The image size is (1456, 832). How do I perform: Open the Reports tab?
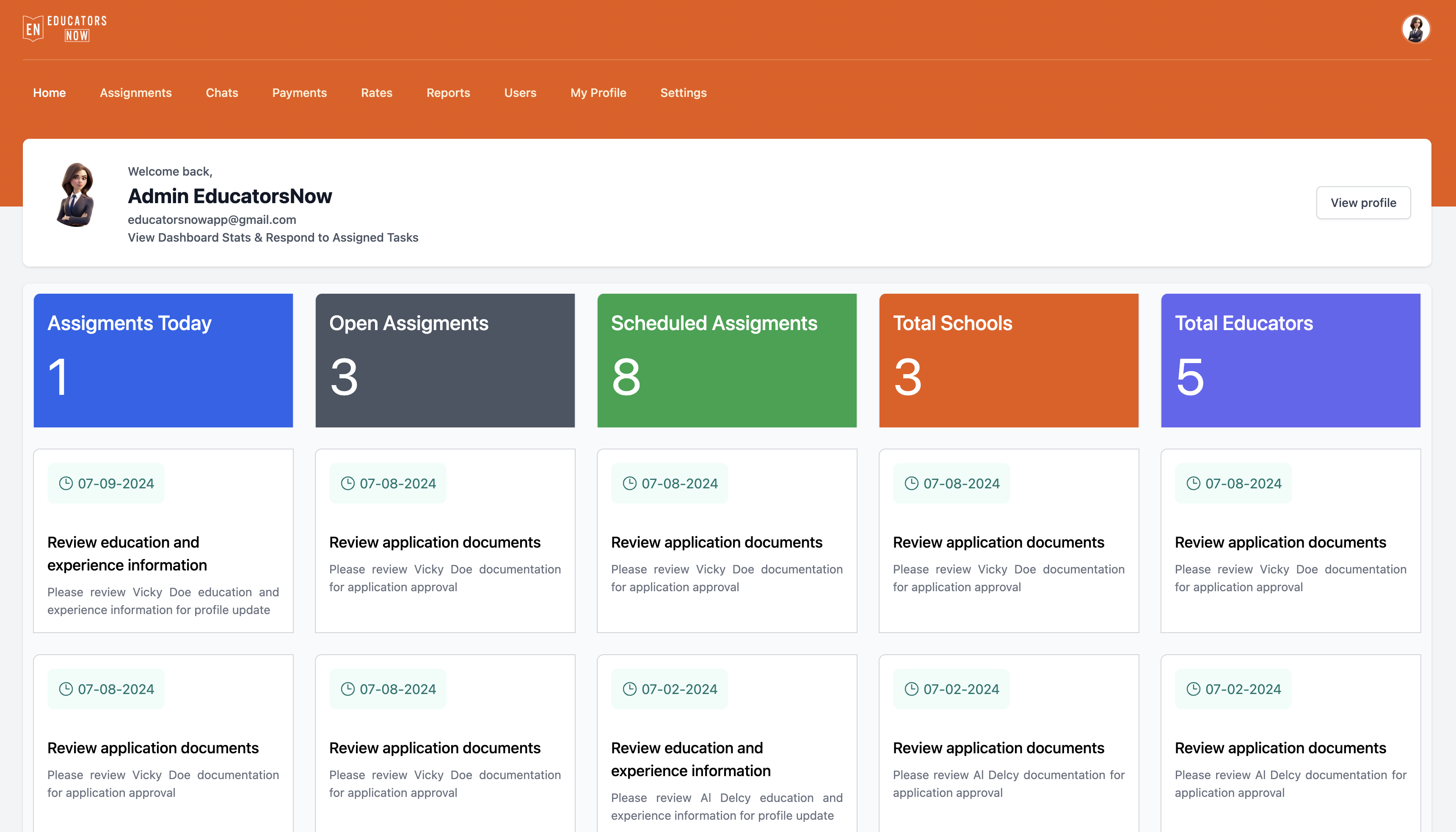448,93
